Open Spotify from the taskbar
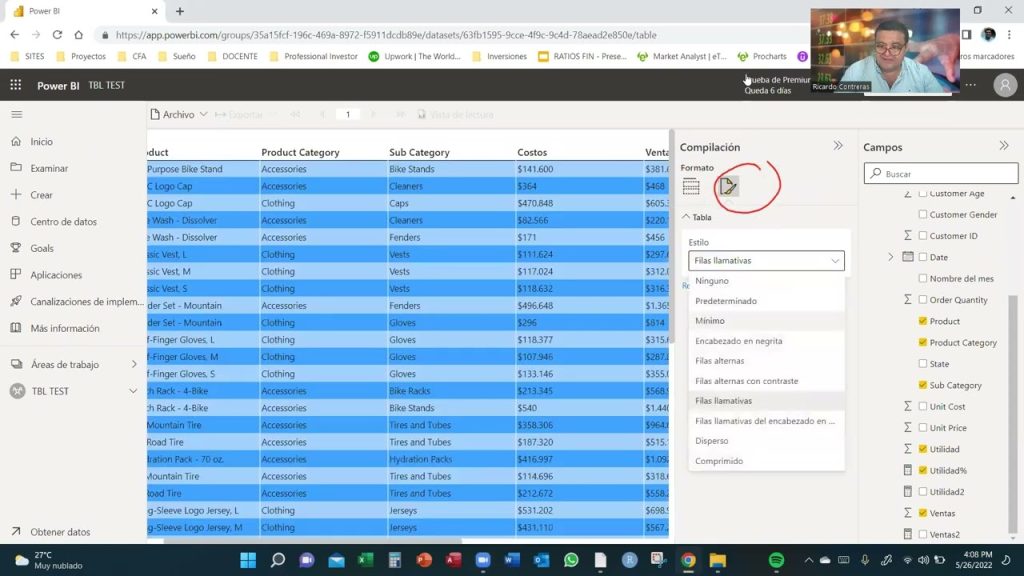 [776, 560]
